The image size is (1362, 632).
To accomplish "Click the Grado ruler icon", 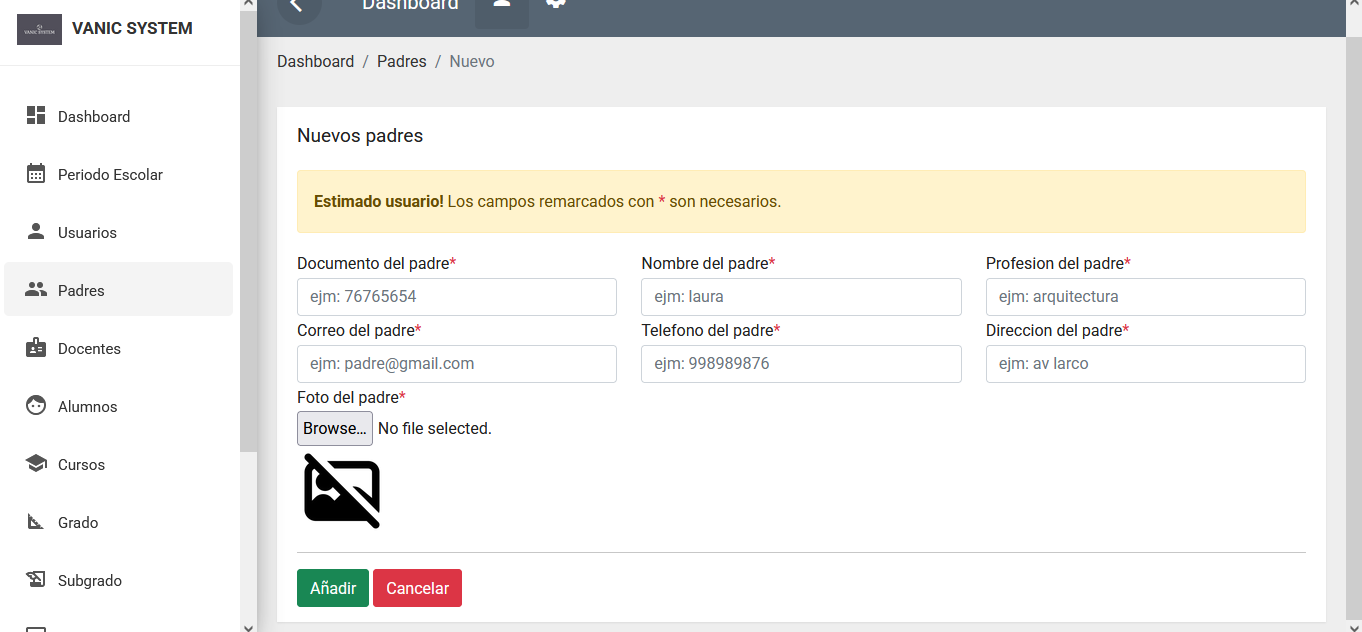I will pos(36,522).
